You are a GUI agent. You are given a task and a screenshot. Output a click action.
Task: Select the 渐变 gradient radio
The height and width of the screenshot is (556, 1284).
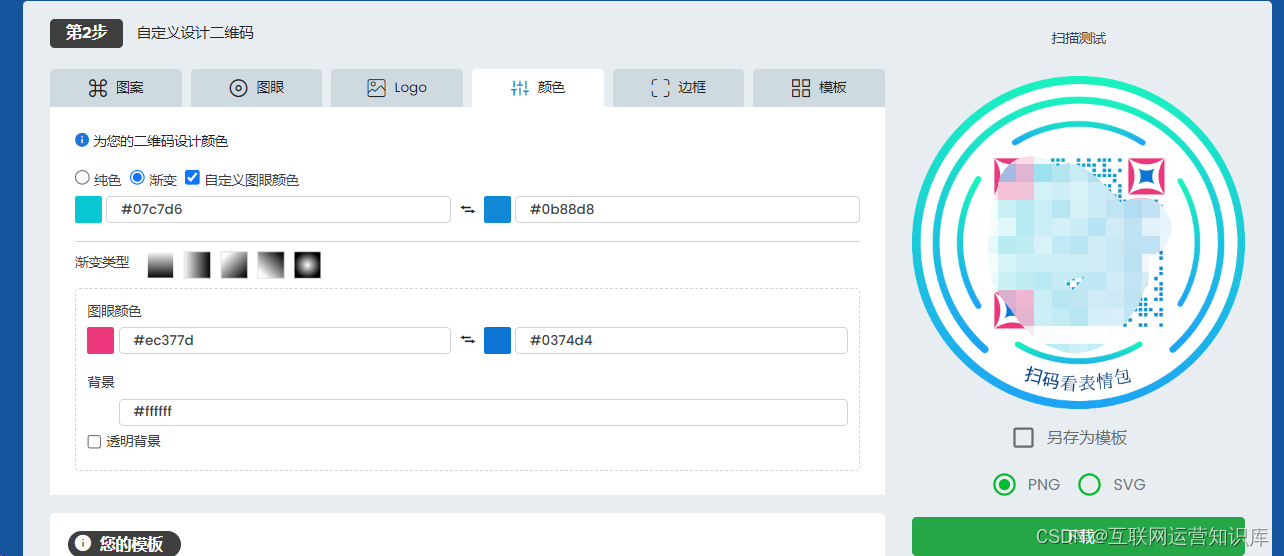[x=138, y=178]
